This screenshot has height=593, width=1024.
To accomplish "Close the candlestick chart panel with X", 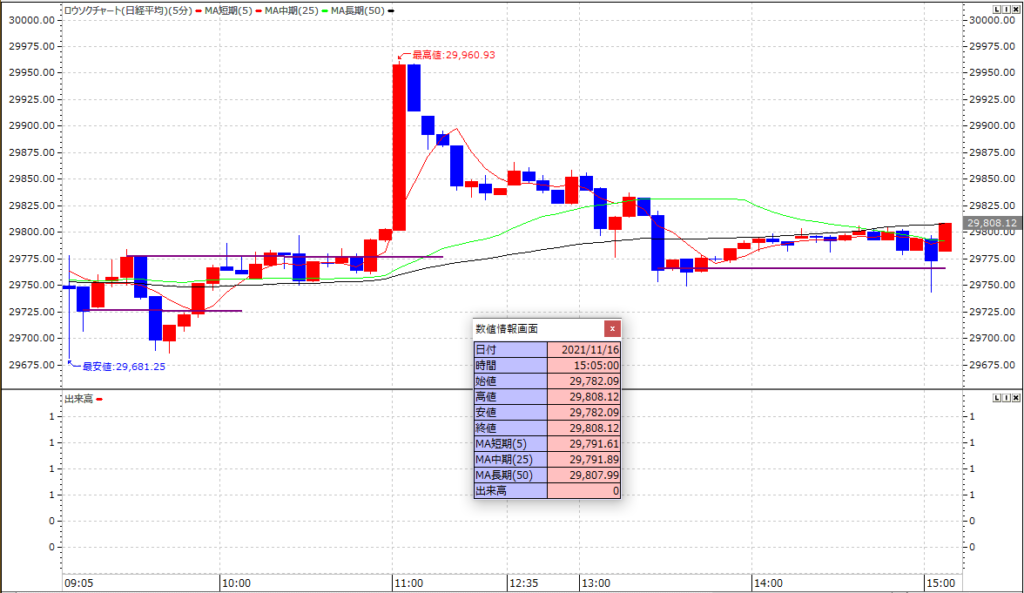I will tap(1015, 8).
